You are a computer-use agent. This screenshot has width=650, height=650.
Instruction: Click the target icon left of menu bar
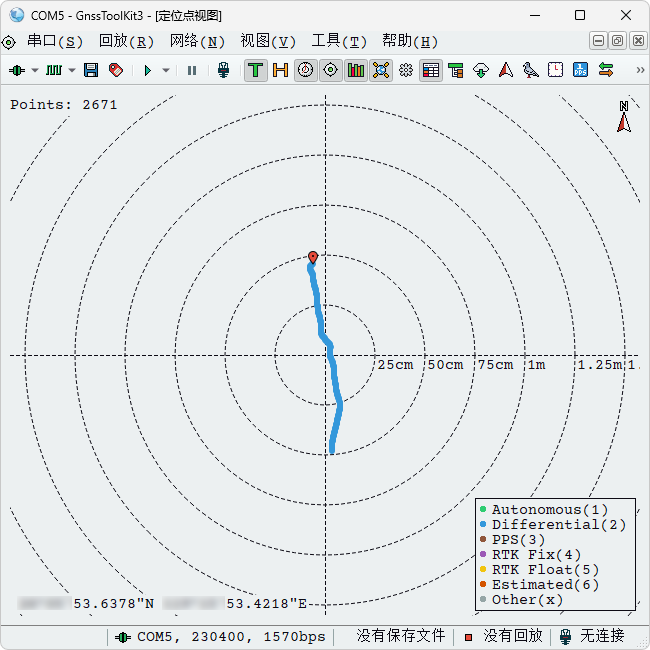coord(9,42)
